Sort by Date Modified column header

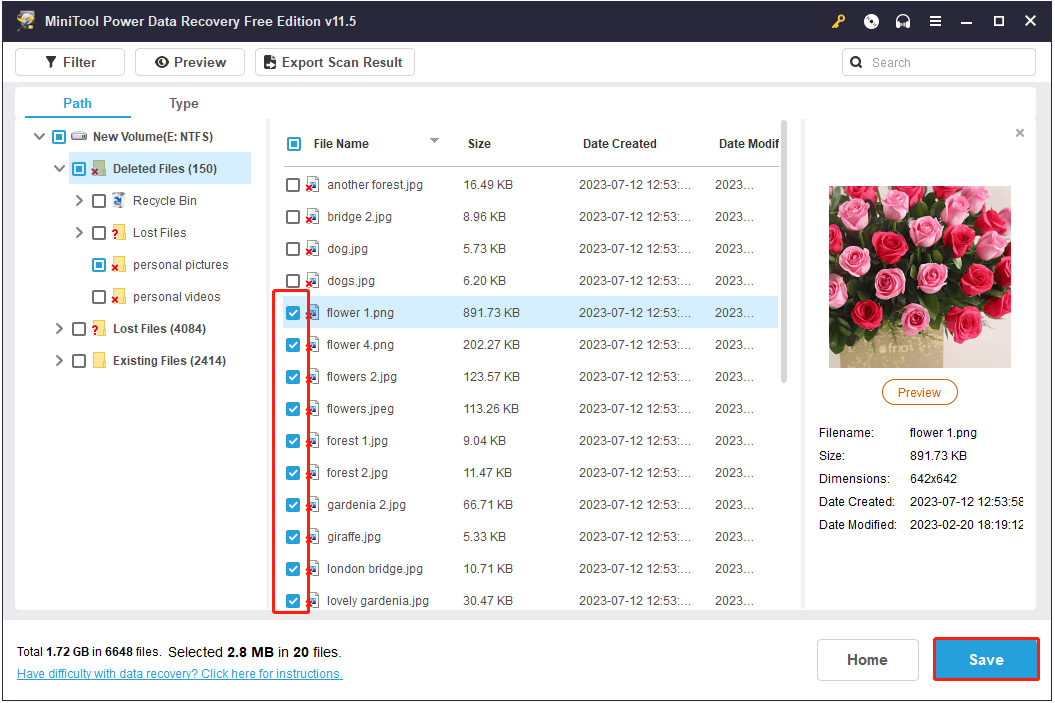click(748, 144)
